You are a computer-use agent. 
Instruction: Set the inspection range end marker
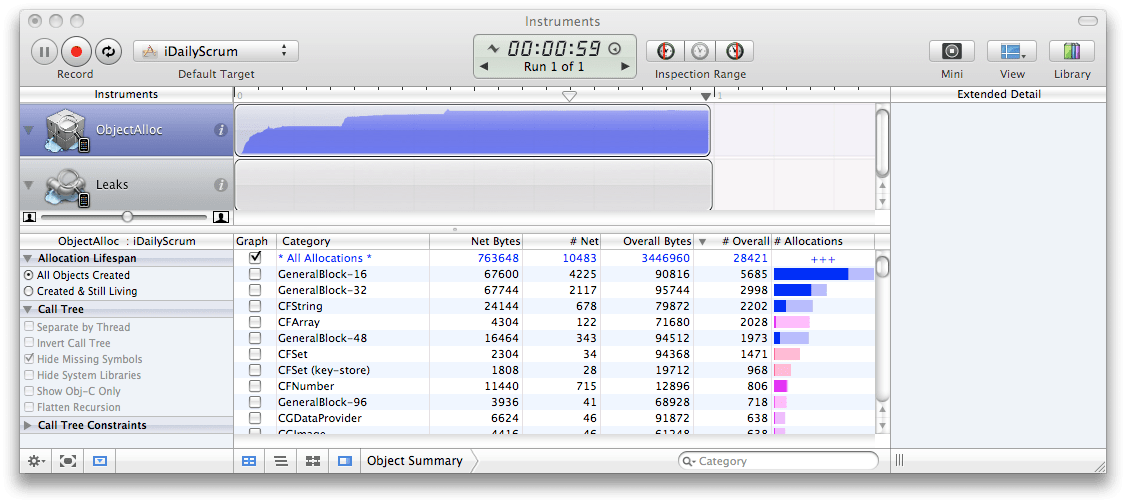coord(735,51)
